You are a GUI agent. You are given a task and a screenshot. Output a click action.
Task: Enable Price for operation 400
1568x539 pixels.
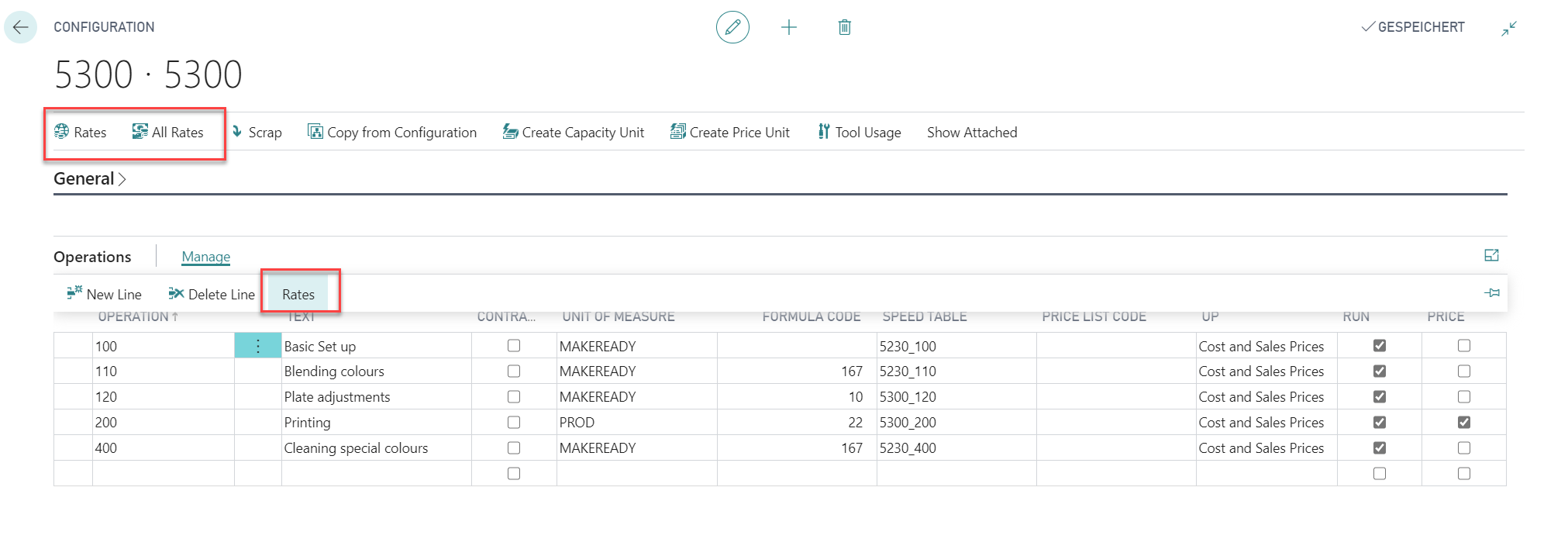(1464, 448)
